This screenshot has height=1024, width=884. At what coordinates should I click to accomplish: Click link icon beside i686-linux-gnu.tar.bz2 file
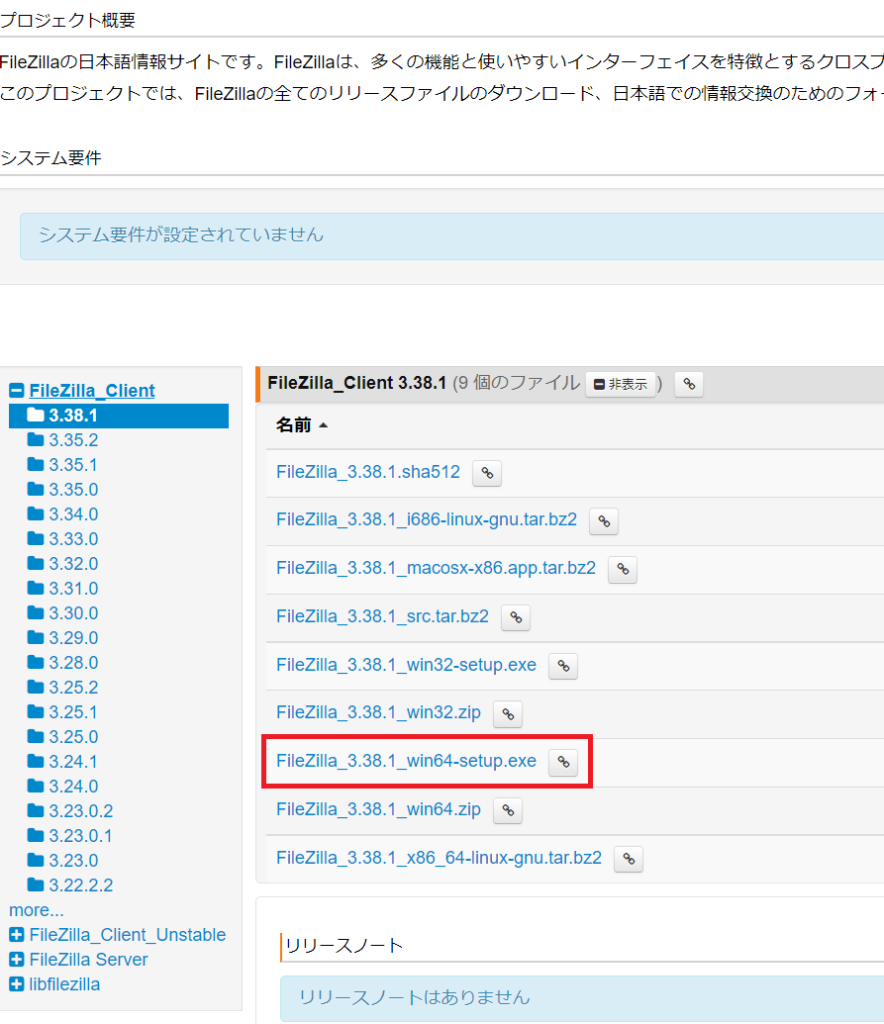pyautogui.click(x=604, y=521)
